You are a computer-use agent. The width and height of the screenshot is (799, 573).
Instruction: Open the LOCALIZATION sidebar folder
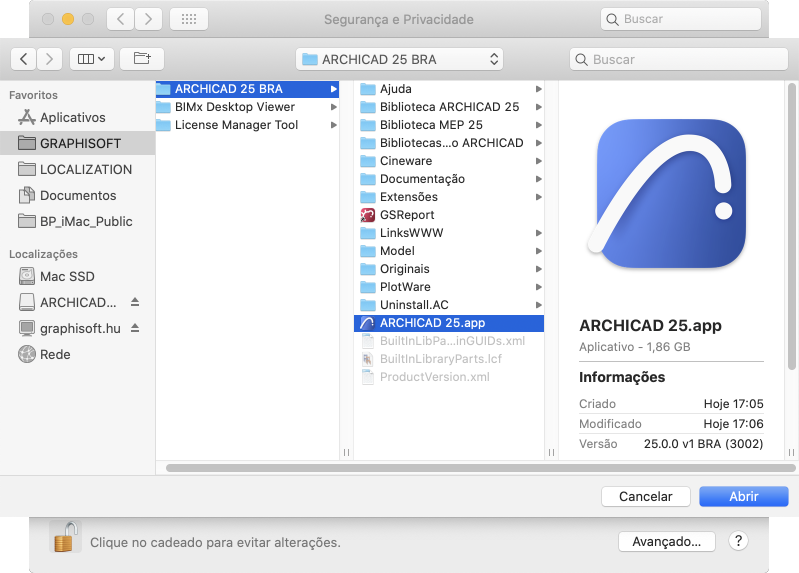75,169
